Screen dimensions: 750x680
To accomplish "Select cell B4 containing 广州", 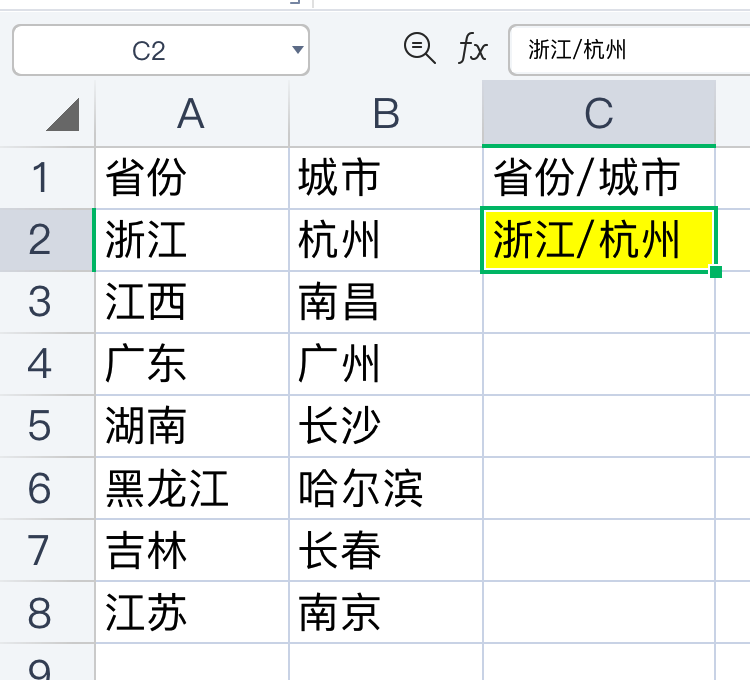I will (x=386, y=364).
